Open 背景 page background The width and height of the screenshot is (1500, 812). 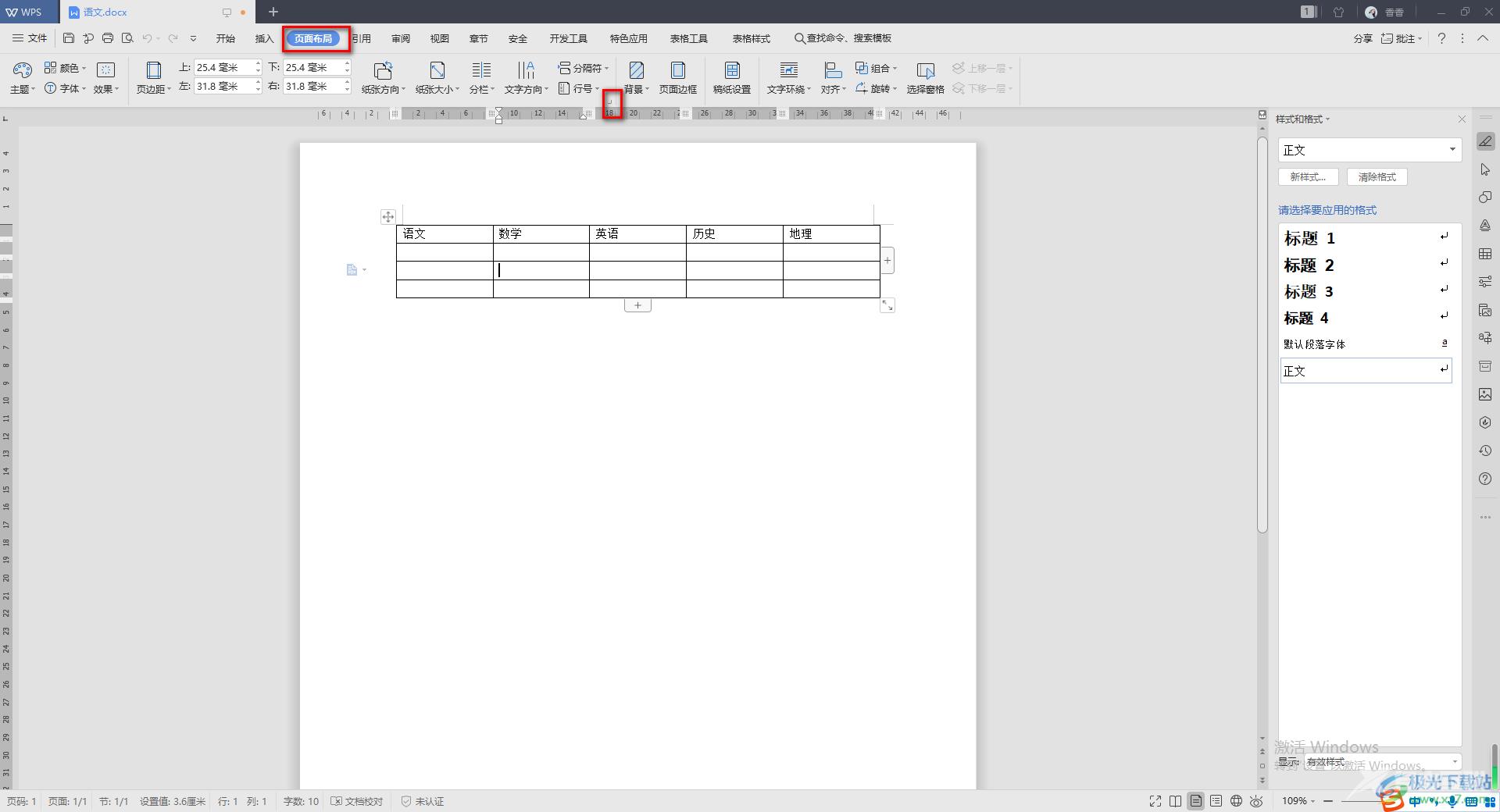click(636, 78)
